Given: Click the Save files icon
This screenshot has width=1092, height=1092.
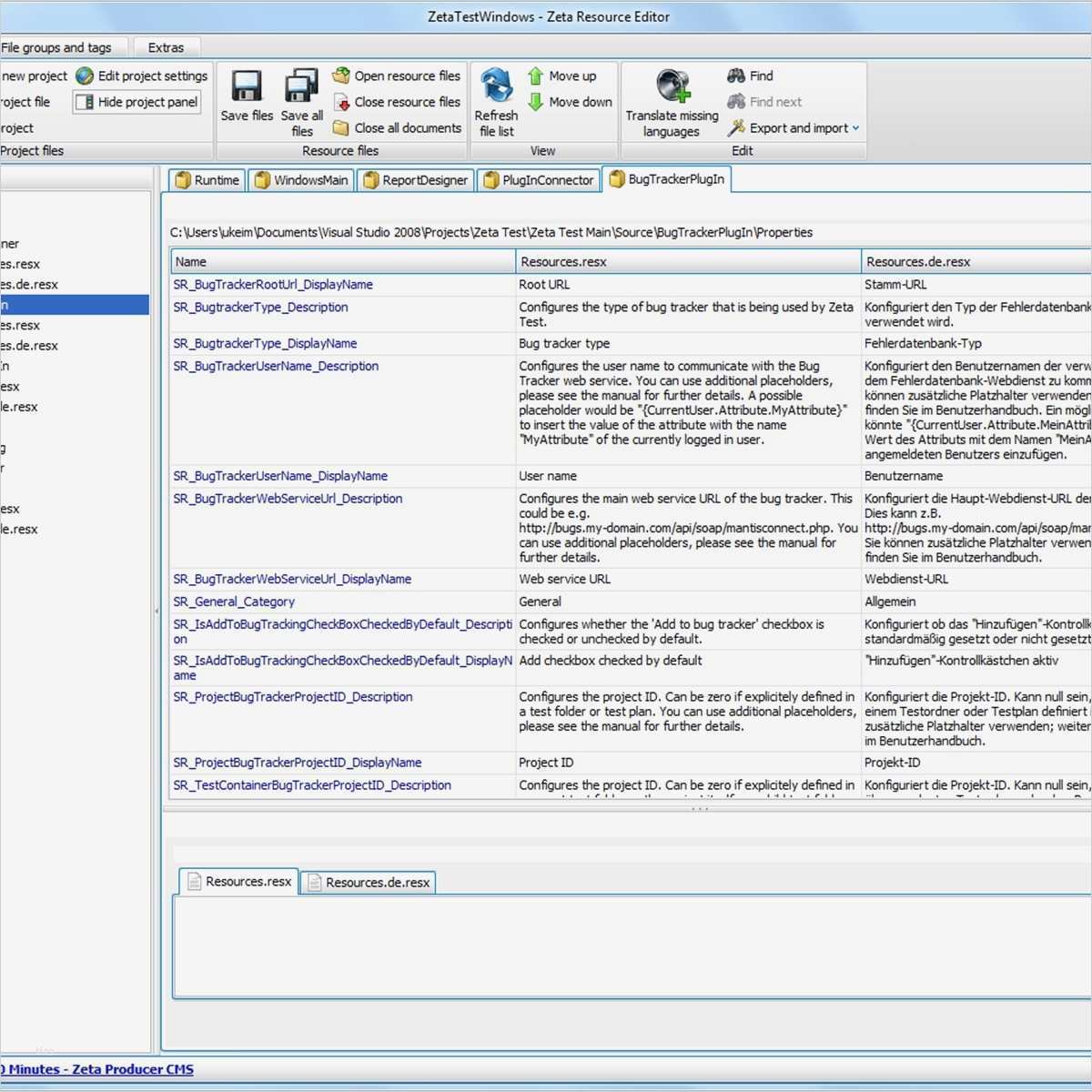Looking at the screenshot, I should click(x=247, y=86).
